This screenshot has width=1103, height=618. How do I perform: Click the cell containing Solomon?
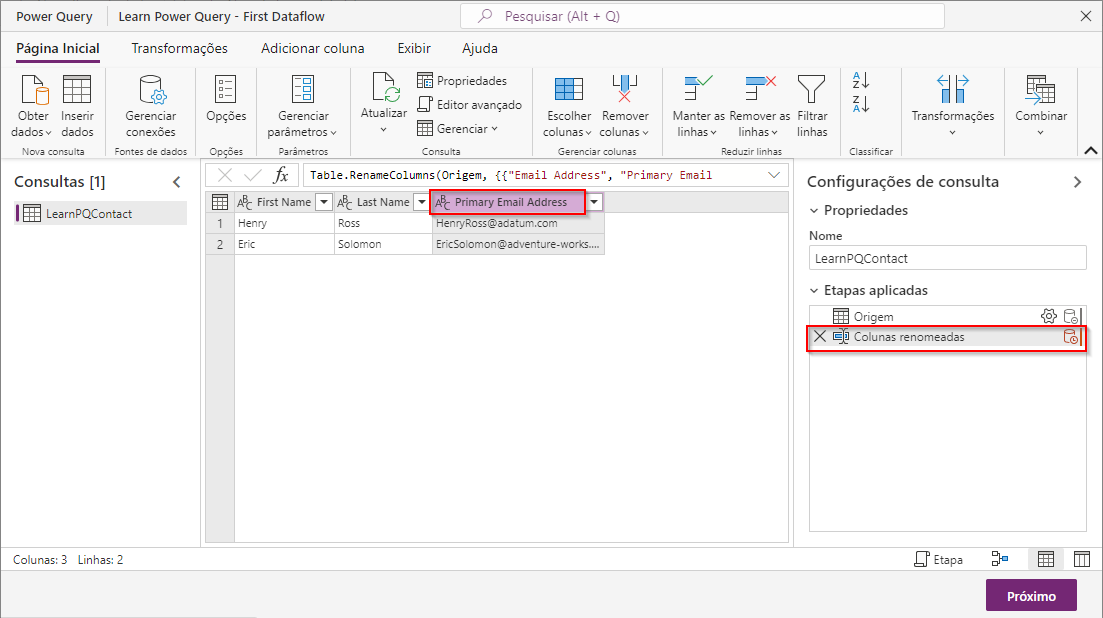(x=383, y=244)
